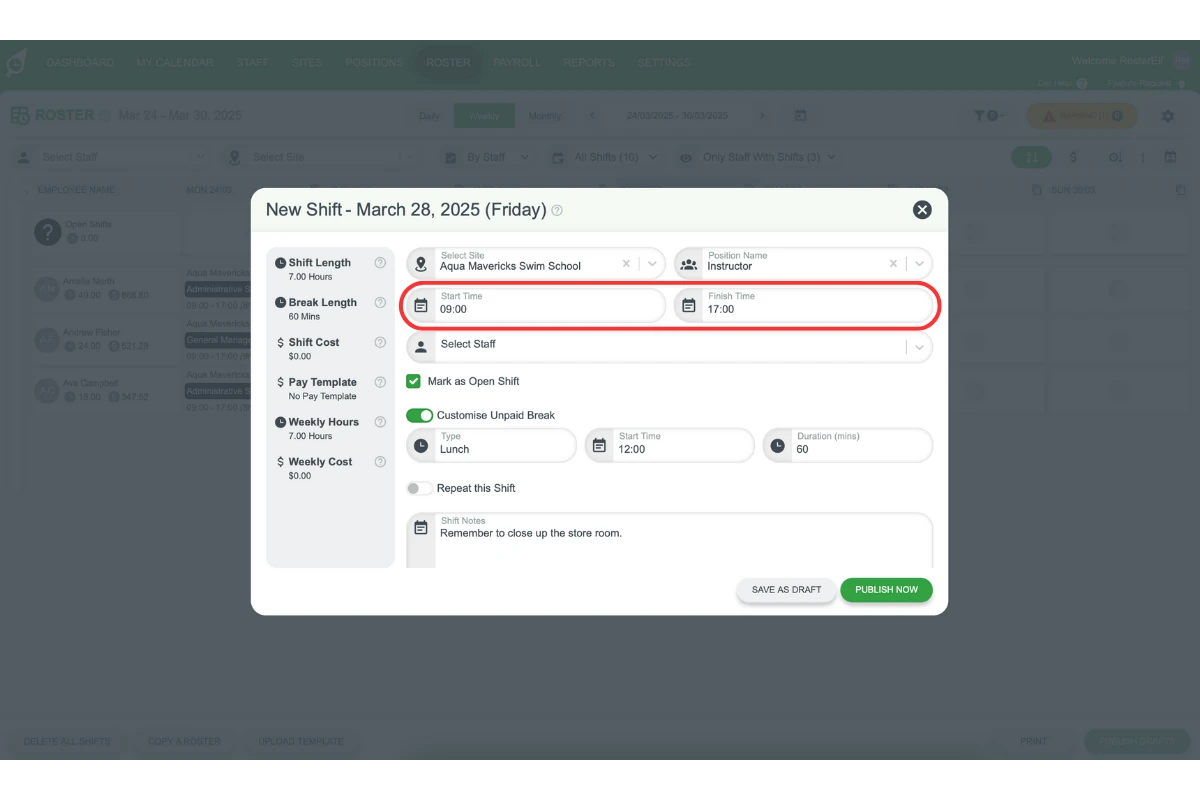Screen dimensions: 1200x800
Task: Click the Save As Draft button
Action: click(786, 590)
